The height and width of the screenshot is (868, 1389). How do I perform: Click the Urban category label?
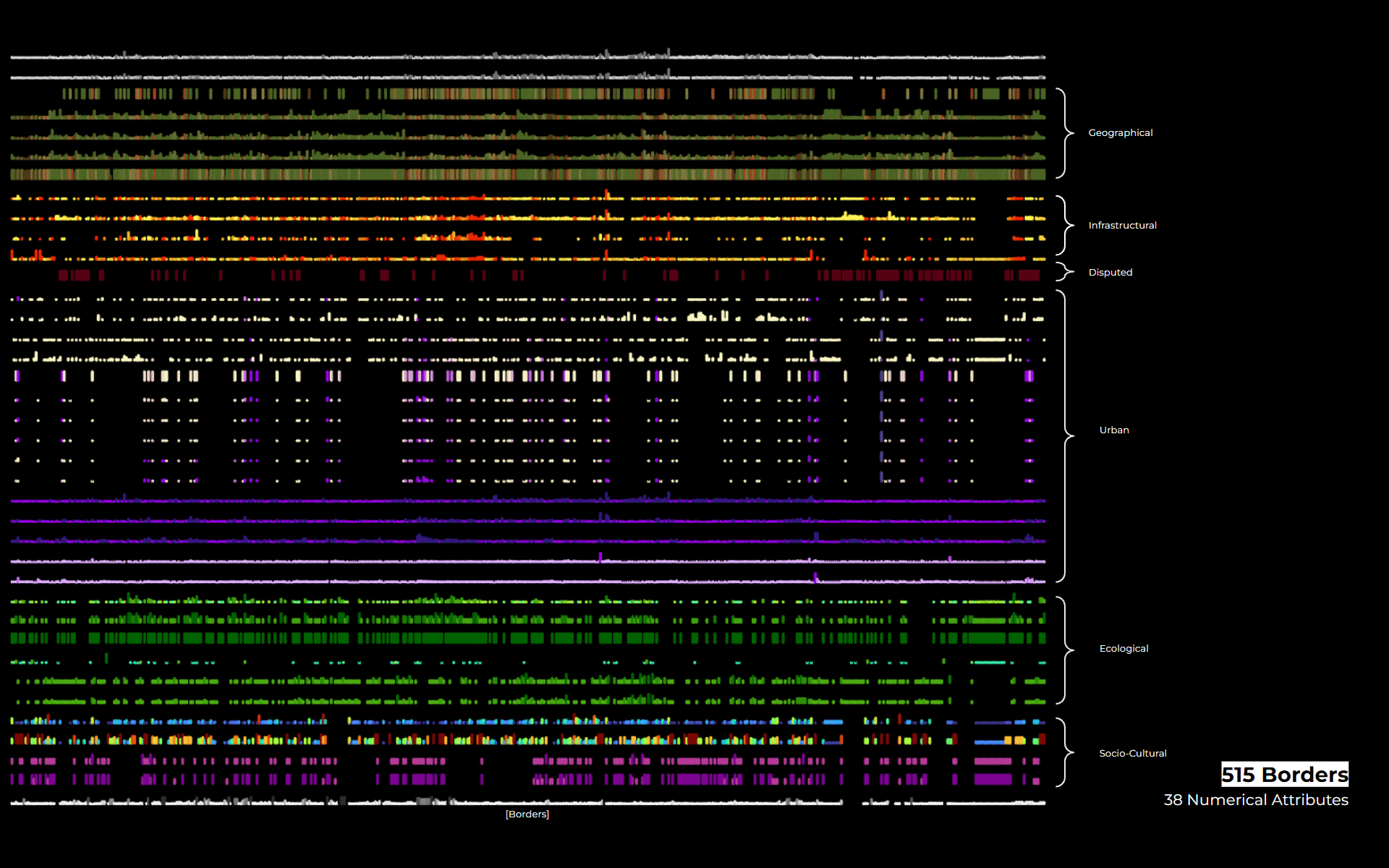(1113, 430)
